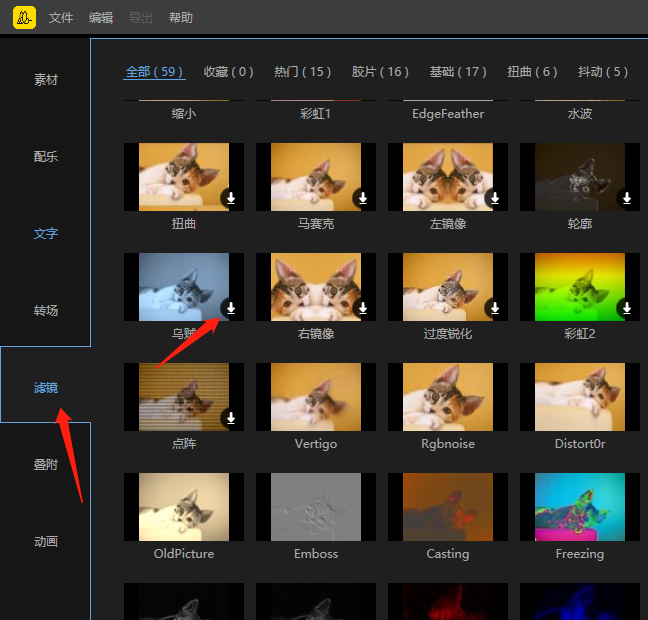The image size is (648, 620).
Task: Show the 基础 (17) filters tab
Action: (458, 72)
